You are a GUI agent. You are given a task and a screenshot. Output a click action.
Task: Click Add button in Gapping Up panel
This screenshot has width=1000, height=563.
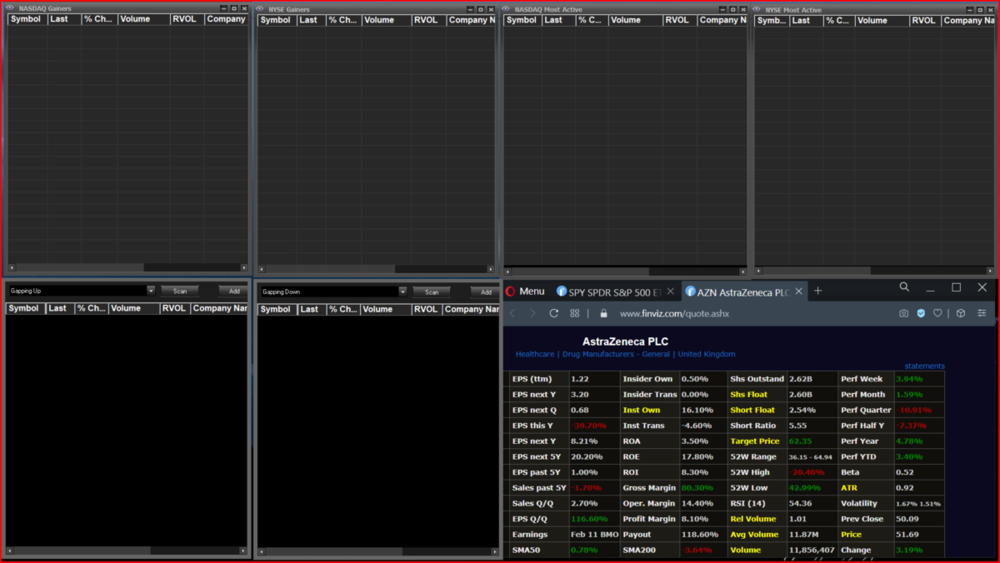(234, 291)
